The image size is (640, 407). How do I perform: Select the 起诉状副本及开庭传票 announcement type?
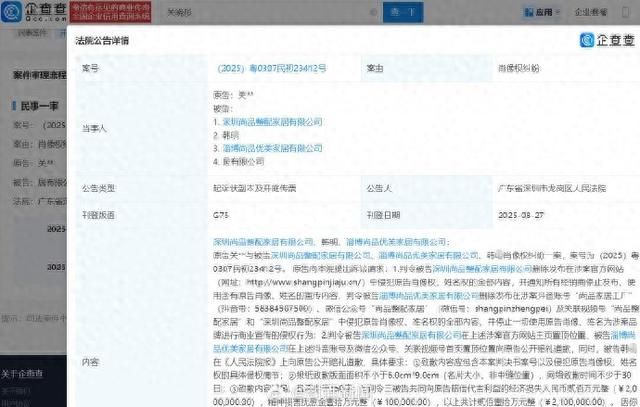point(255,188)
